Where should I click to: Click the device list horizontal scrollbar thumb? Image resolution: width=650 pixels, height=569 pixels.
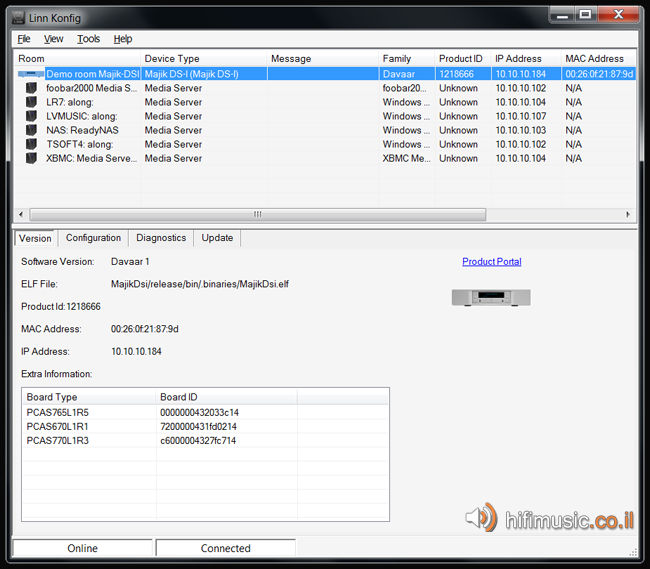257,214
